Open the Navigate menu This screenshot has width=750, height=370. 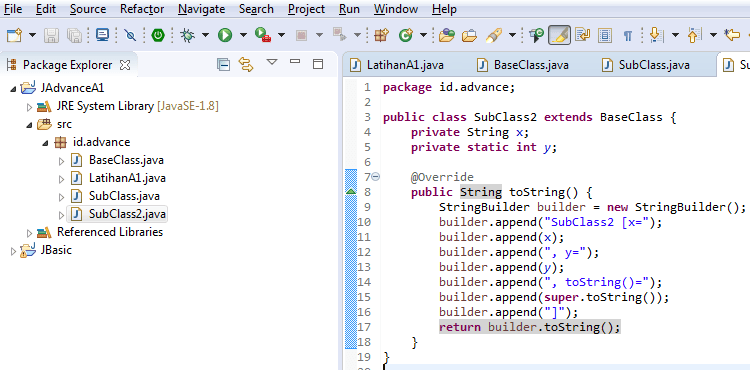click(201, 9)
